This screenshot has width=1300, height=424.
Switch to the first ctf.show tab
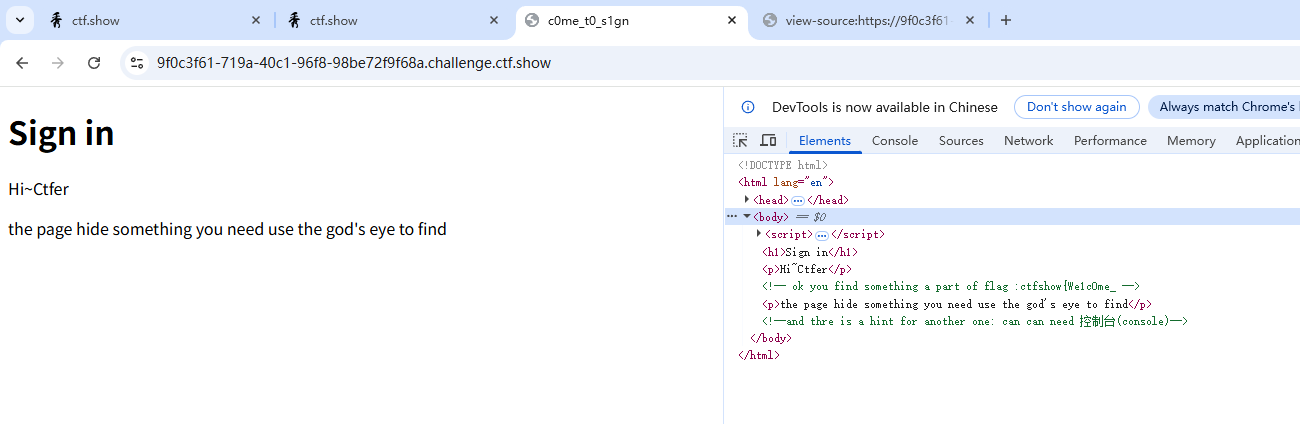(154, 20)
